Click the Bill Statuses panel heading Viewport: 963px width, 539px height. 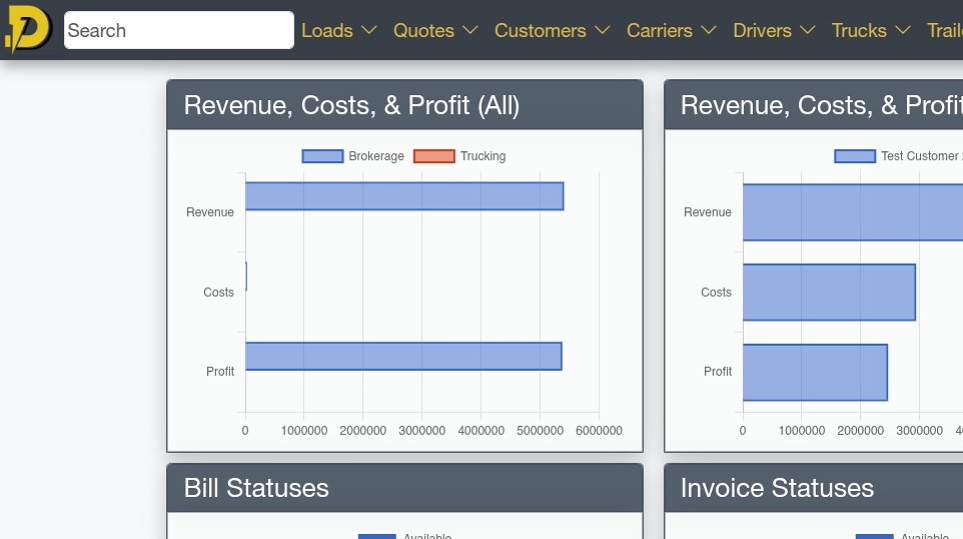point(256,488)
